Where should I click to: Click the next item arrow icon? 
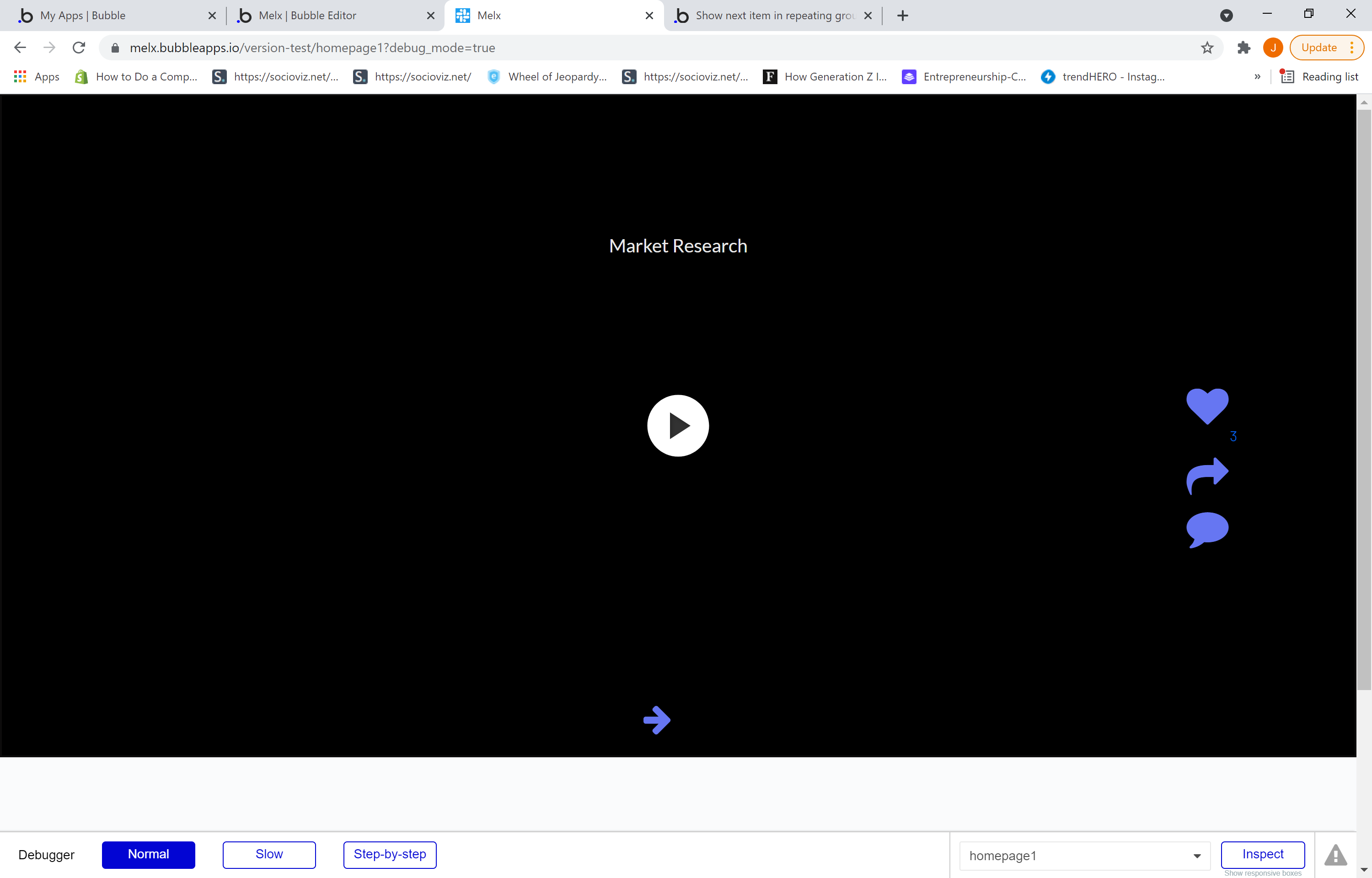coord(657,720)
